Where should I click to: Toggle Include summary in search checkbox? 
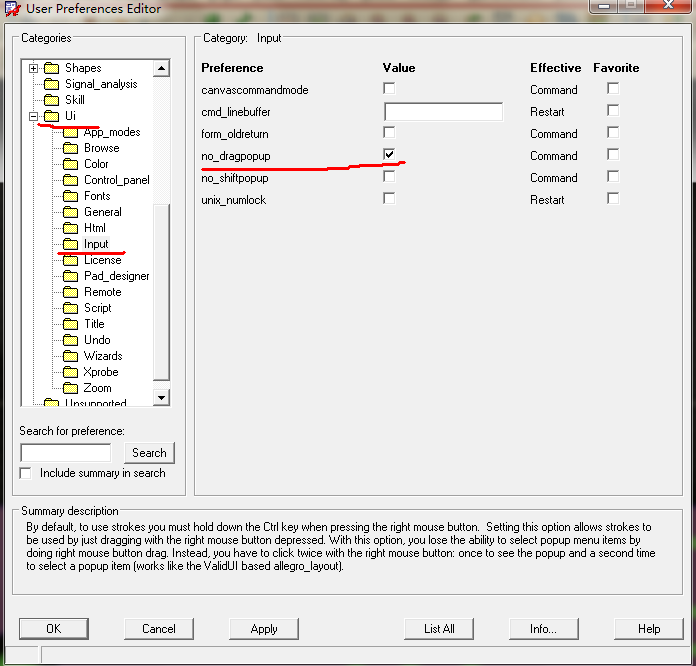26,473
